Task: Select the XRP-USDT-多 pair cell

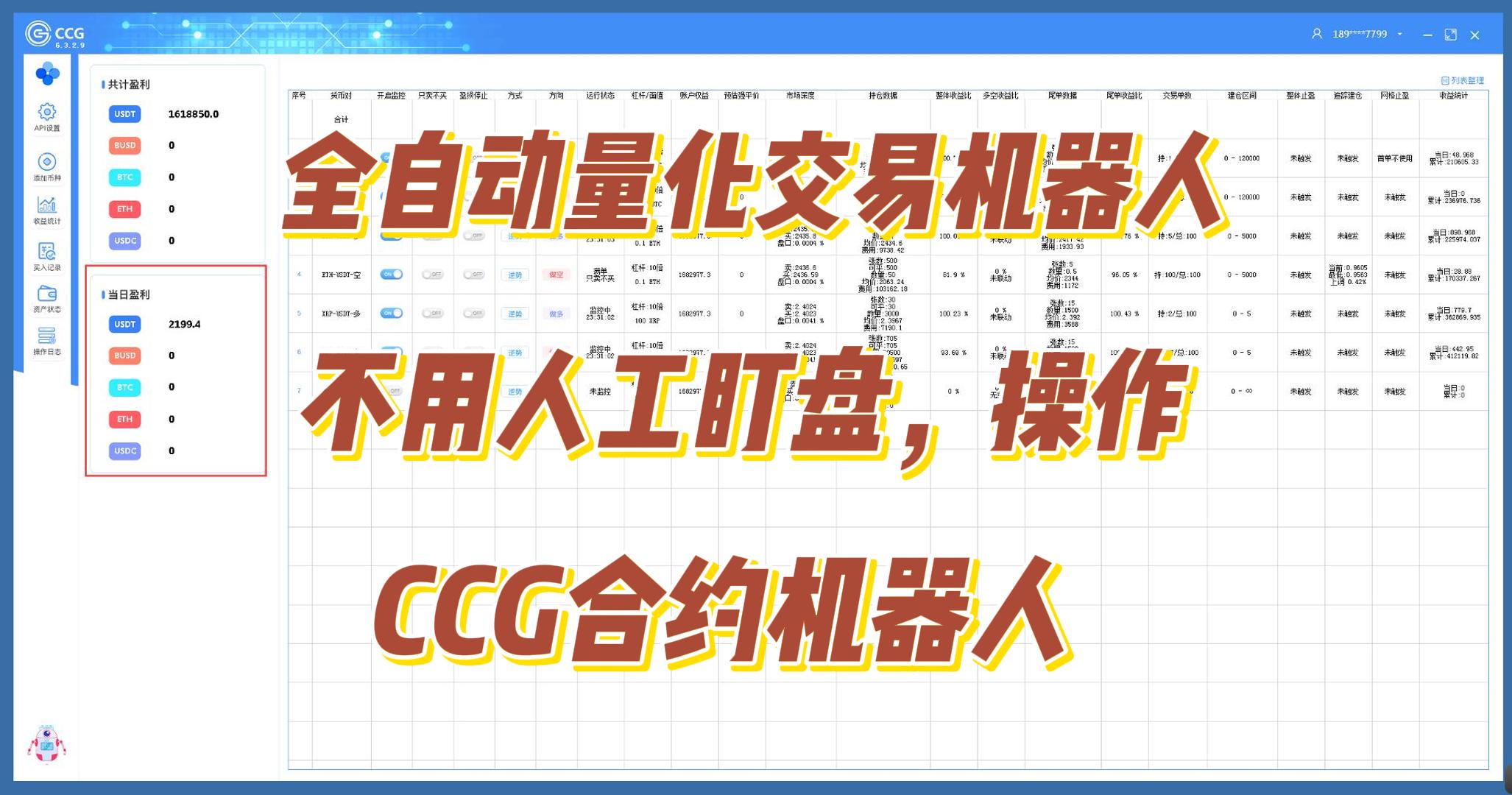Action: [x=341, y=314]
